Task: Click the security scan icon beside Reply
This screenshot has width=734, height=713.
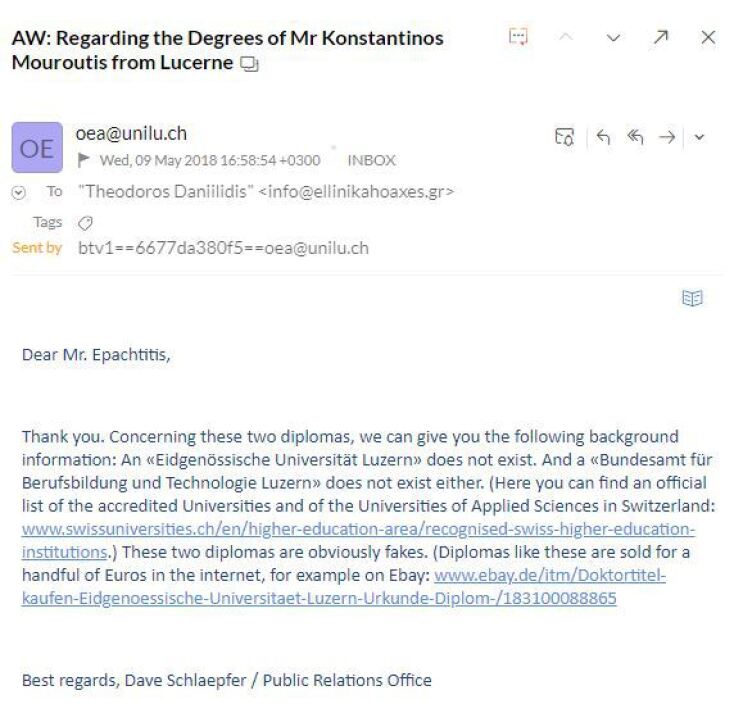Action: coord(565,138)
